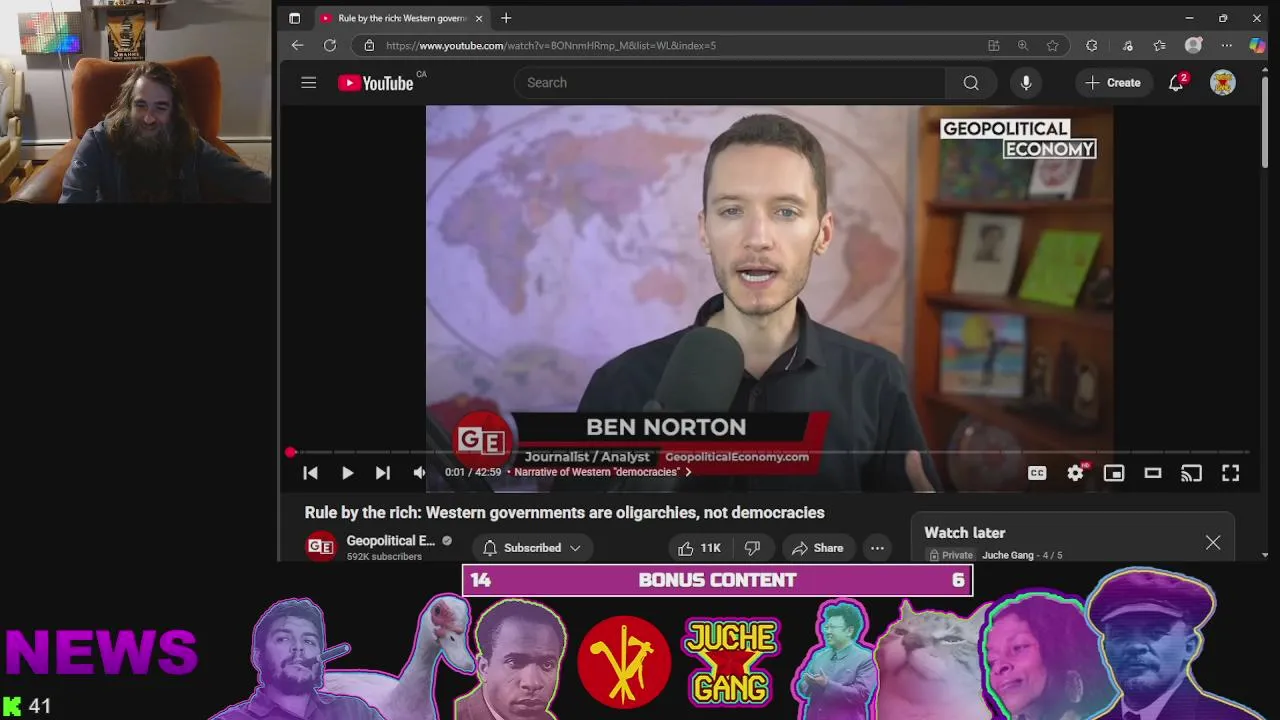The height and width of the screenshot is (720, 1280).
Task: Play the previous video in the playlist
Action: (310, 473)
